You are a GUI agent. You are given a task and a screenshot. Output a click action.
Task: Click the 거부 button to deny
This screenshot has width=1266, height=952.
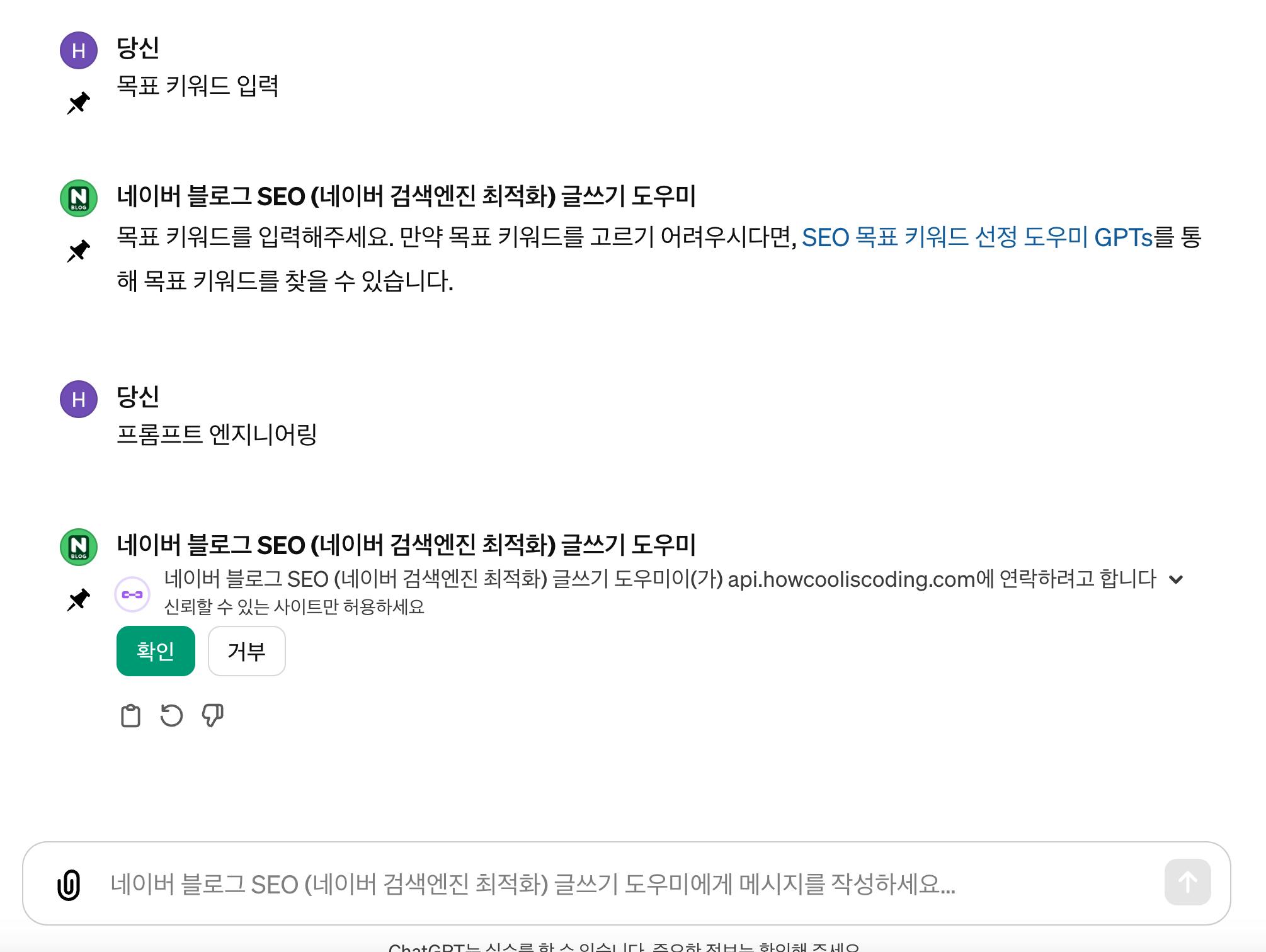point(247,651)
